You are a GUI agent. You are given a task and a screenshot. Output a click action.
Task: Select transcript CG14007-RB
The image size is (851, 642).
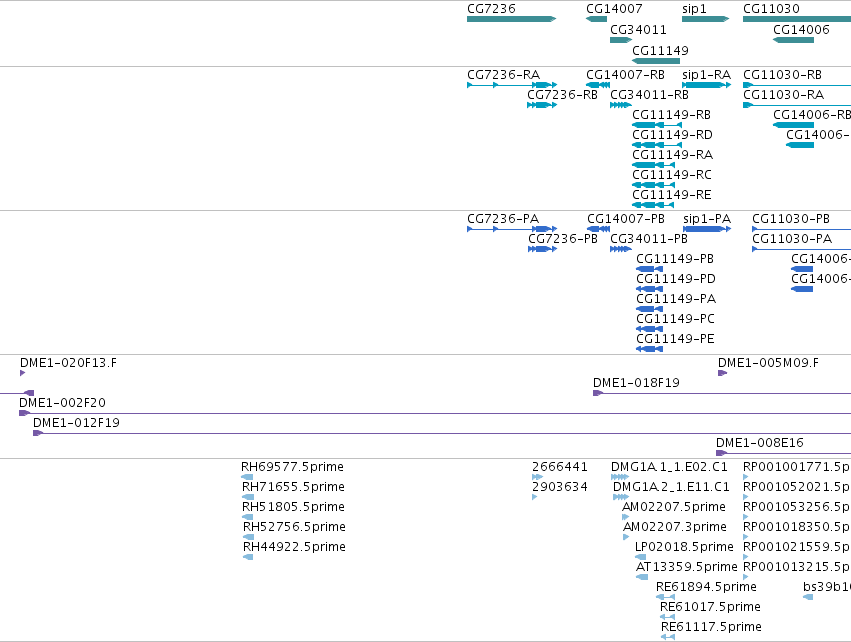pos(598,85)
